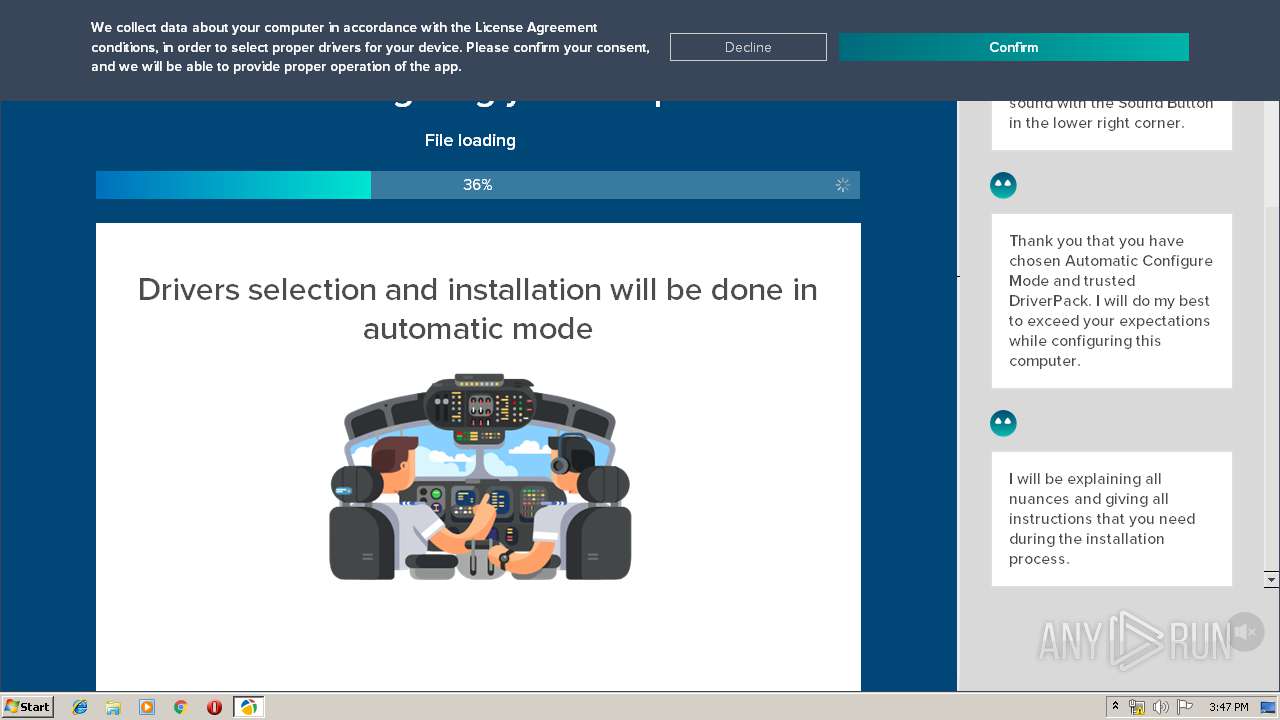Open the Windows Start menu

(x=27, y=706)
